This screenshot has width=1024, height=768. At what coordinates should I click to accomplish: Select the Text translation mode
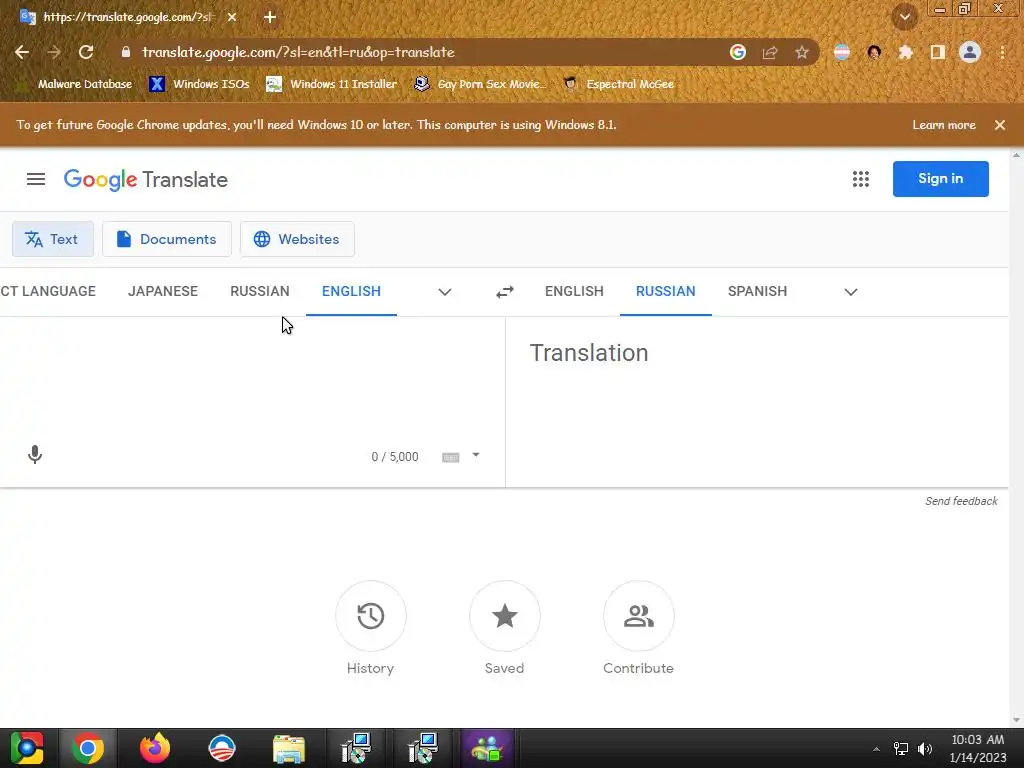tap(53, 239)
